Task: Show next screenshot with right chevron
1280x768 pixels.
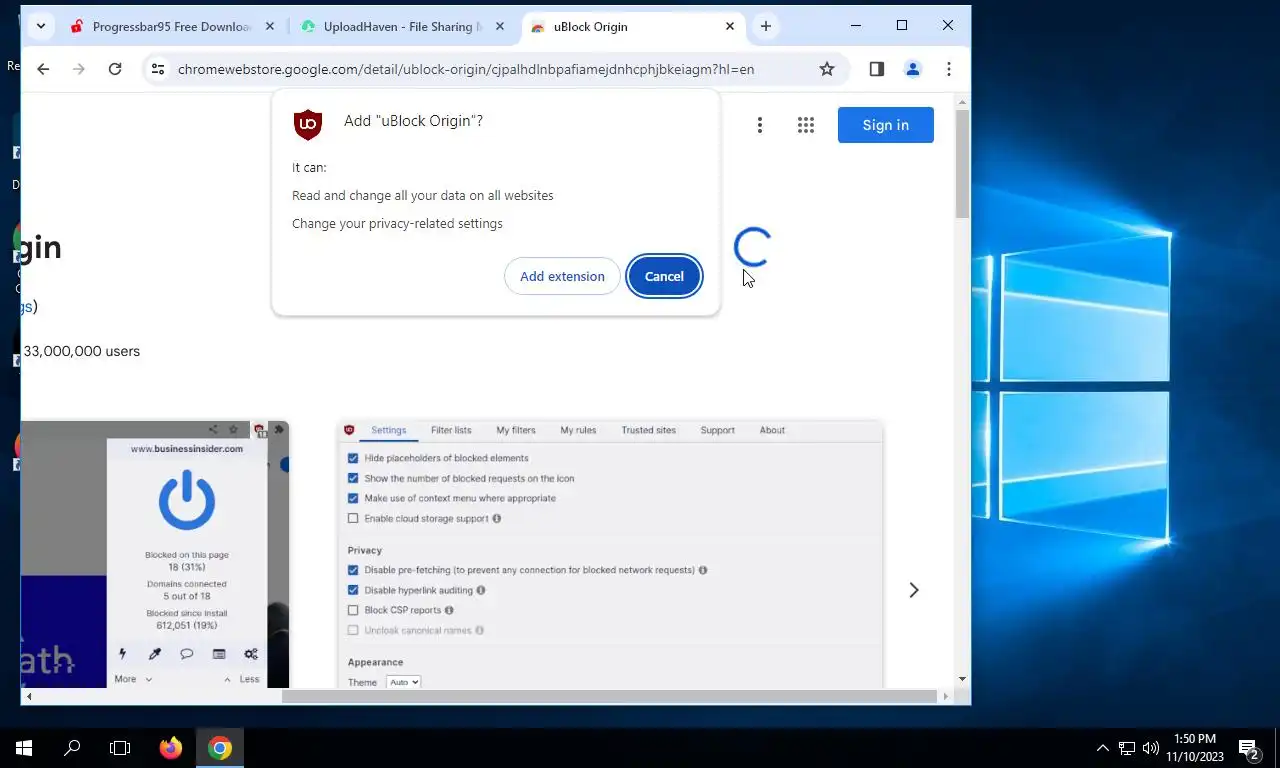Action: pos(913,590)
